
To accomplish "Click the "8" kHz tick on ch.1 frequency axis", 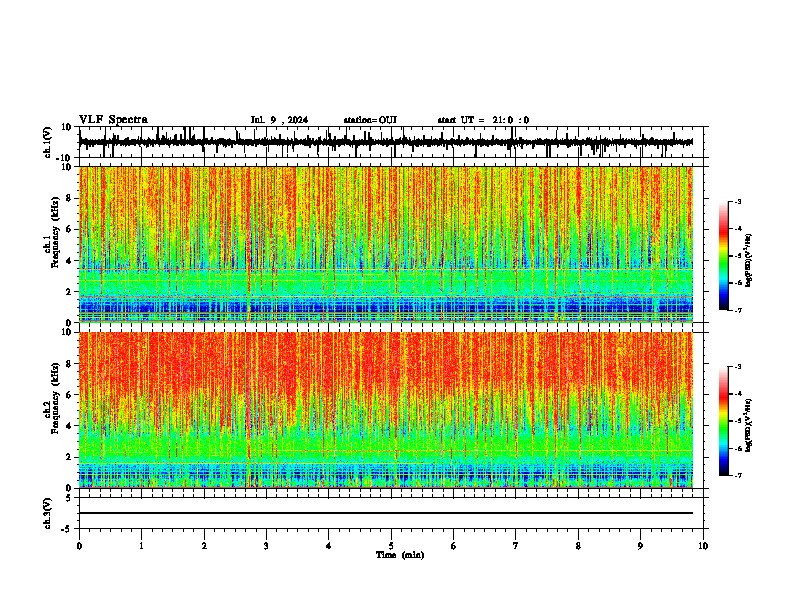I will [69, 198].
